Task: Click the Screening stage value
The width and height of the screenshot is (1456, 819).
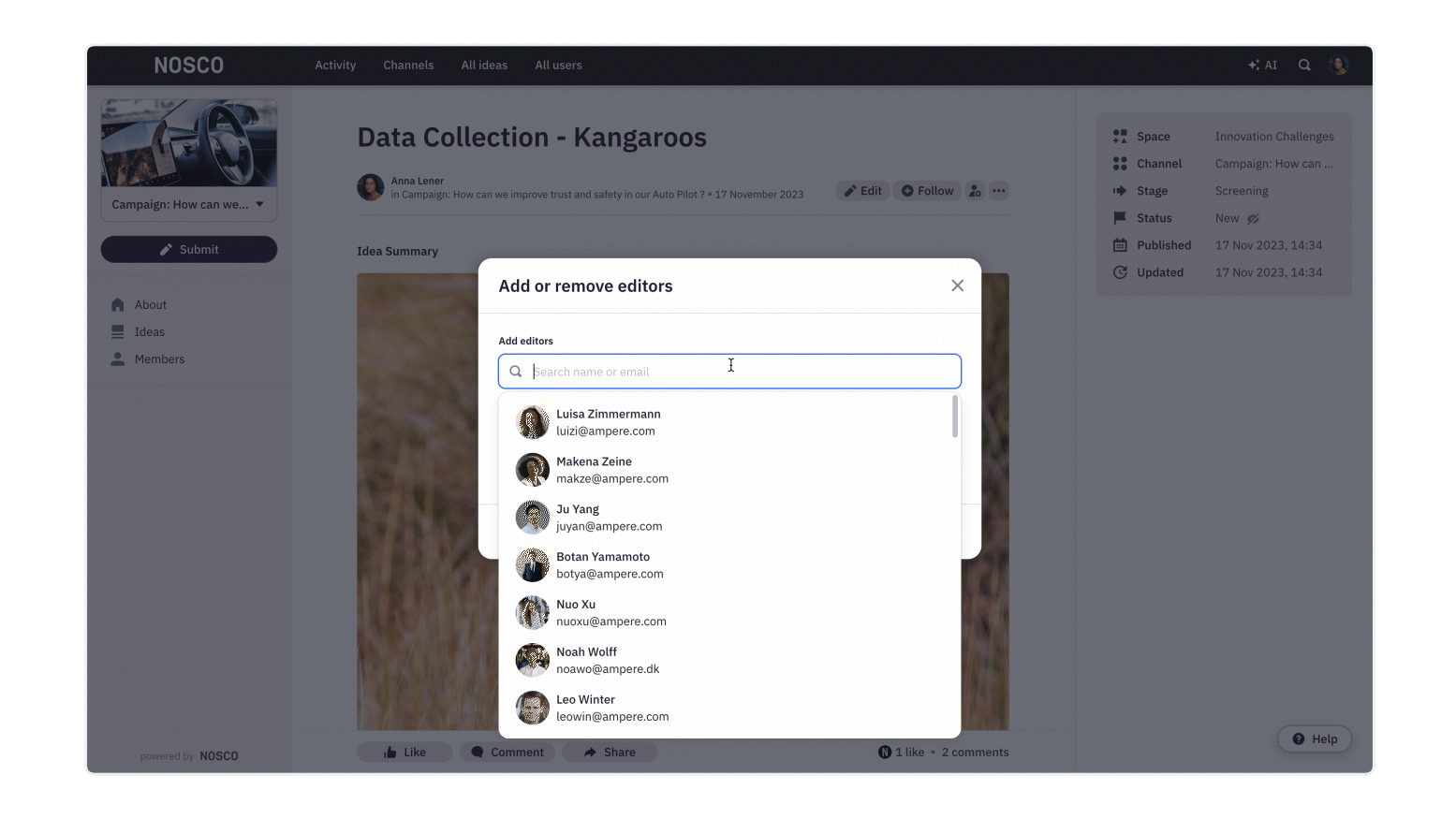Action: click(1242, 191)
